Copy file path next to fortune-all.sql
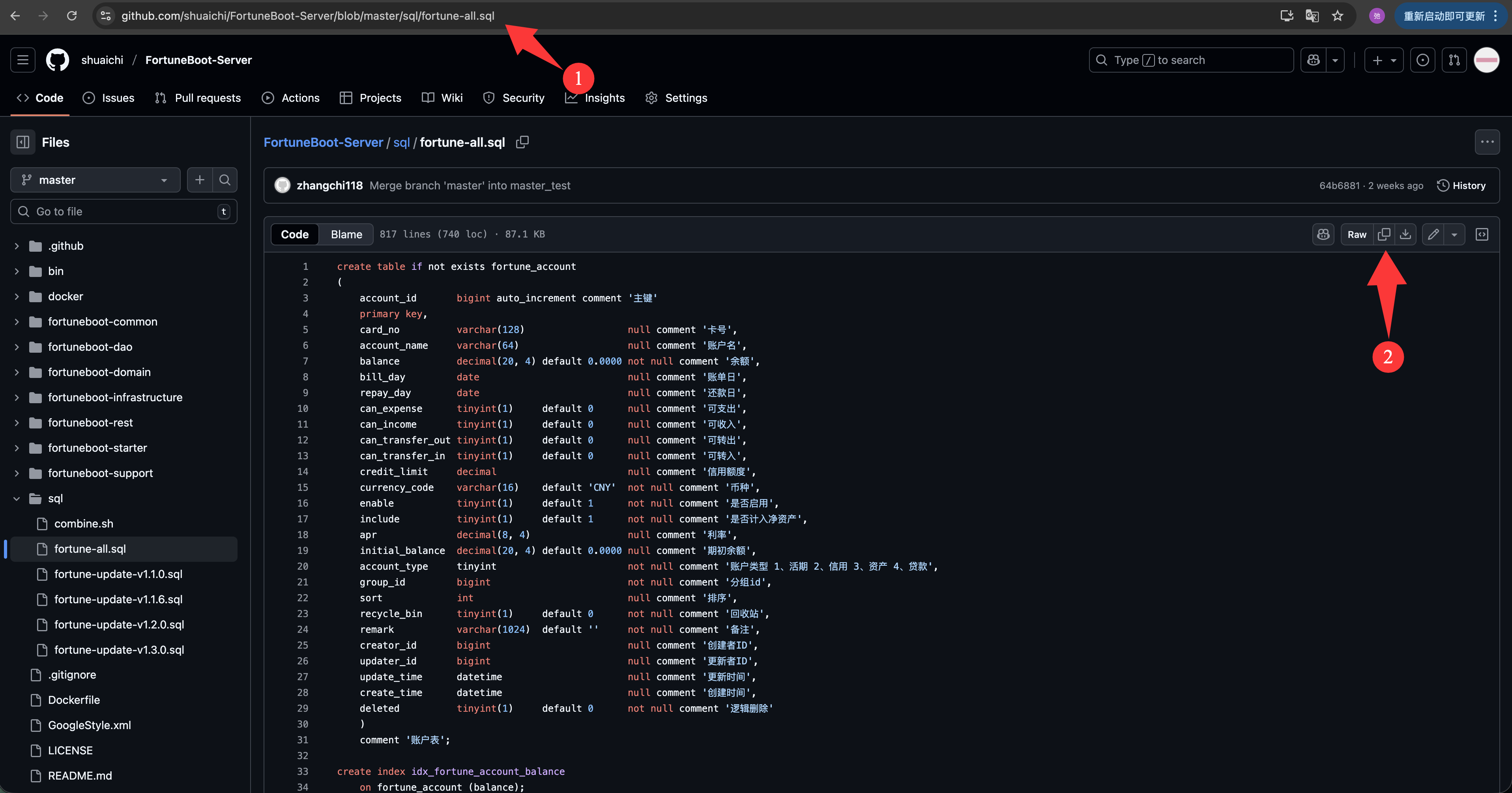Screen dimensions: 1512x793 pyautogui.click(x=522, y=143)
